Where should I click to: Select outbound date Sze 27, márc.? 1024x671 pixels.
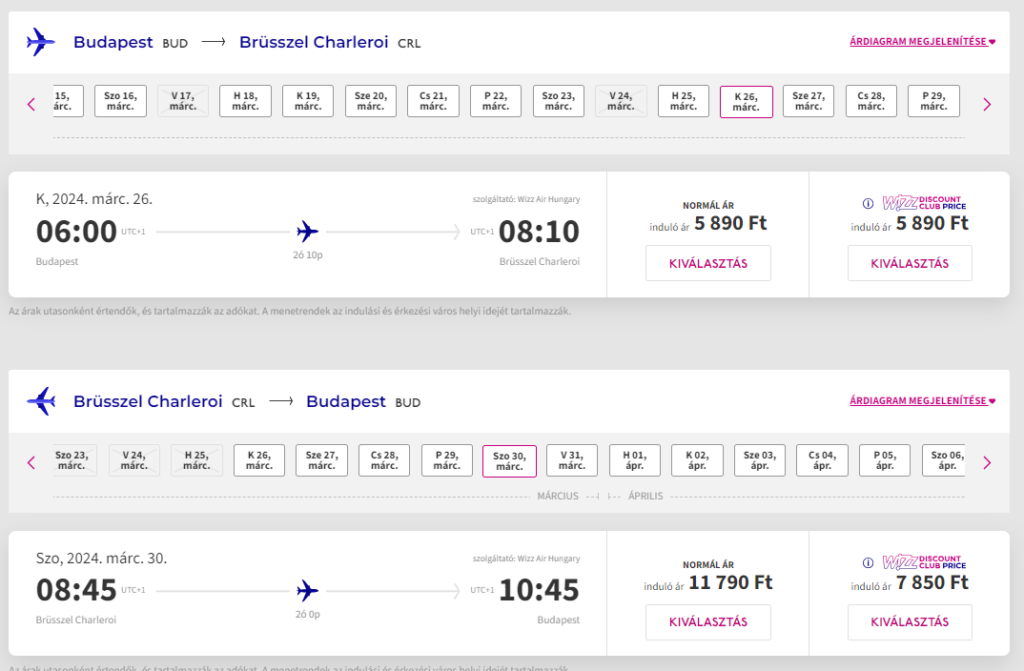808,101
